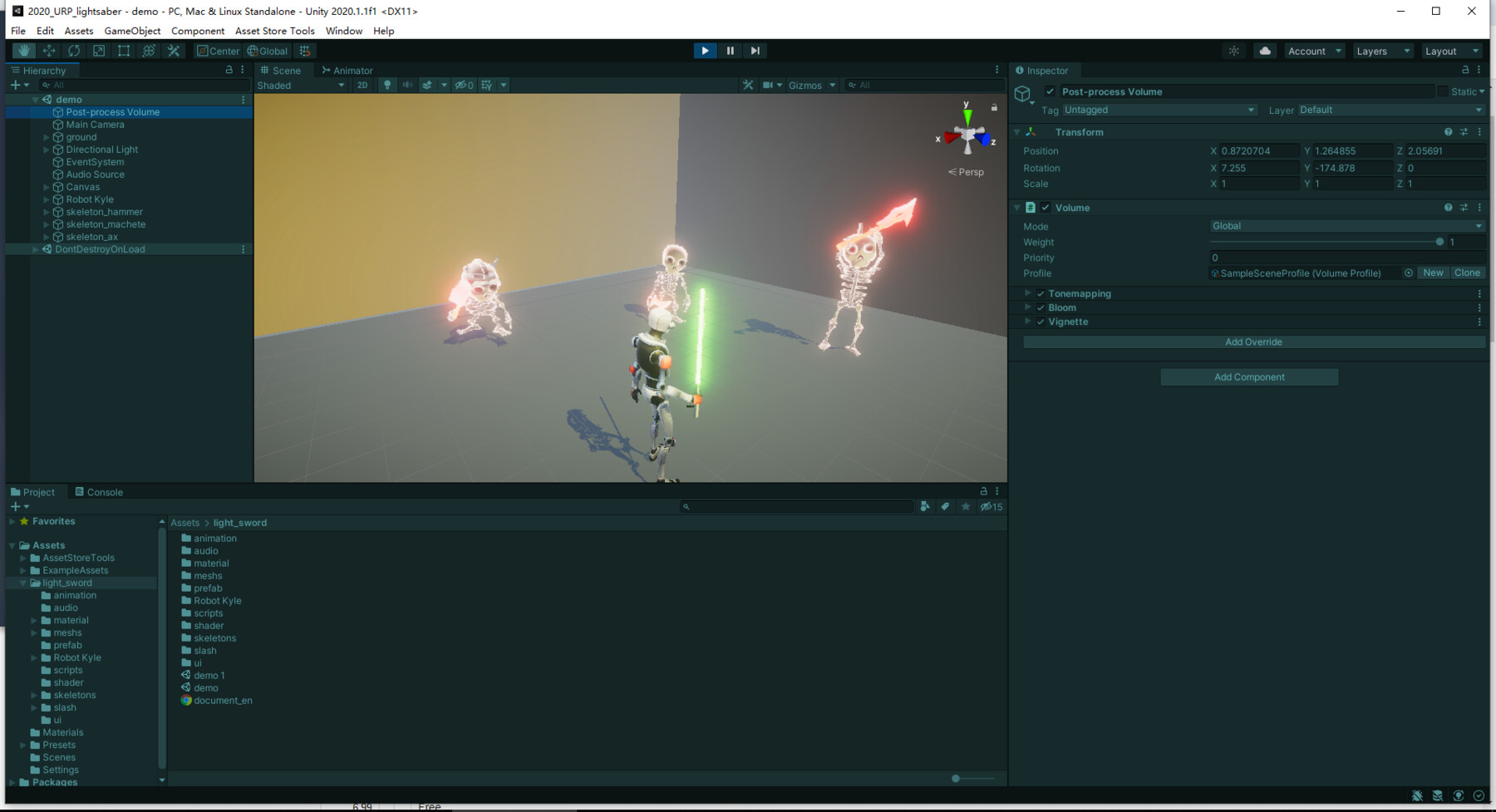
Task: Open the Layout dropdown
Action: [x=1451, y=51]
